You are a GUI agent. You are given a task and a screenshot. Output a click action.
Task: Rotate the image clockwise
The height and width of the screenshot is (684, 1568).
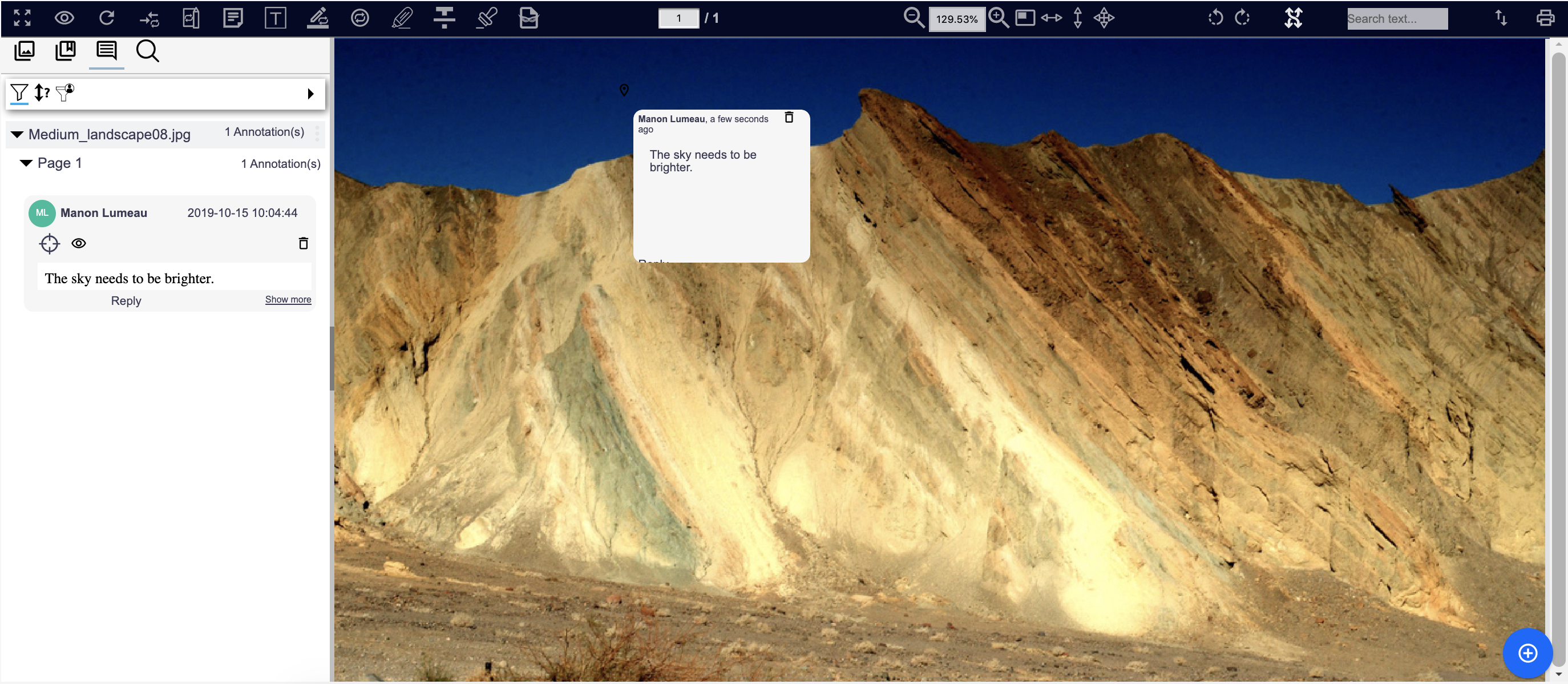1242,18
